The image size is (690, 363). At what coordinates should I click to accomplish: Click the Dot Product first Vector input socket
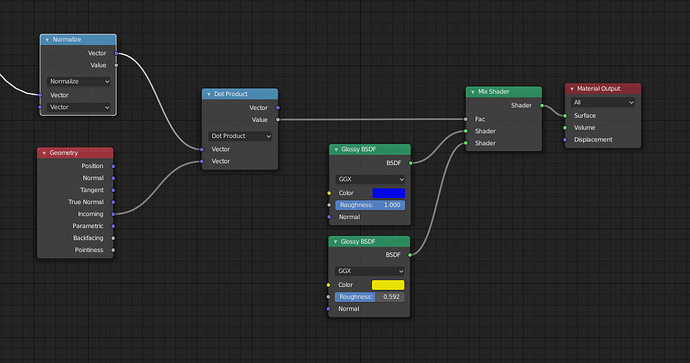pyautogui.click(x=202, y=150)
